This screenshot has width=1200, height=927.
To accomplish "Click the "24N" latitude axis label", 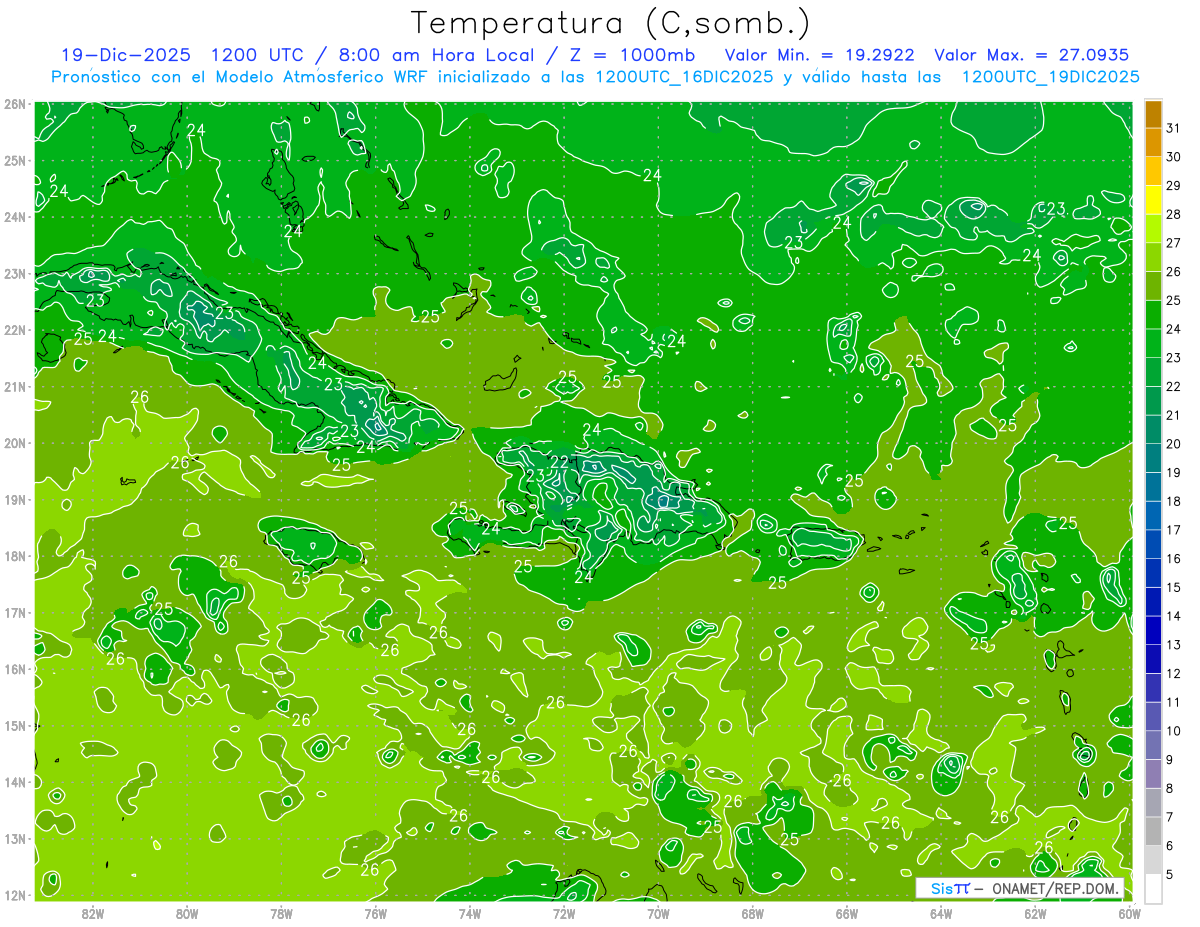I will point(15,217).
